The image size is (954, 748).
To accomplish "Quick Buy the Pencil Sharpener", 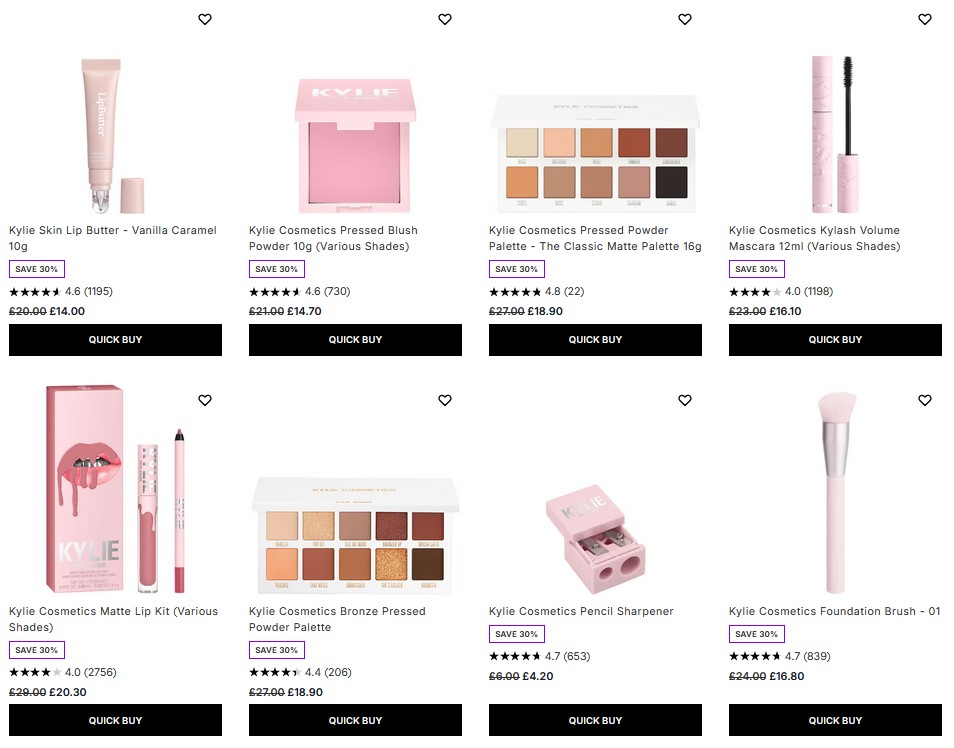I will click(595, 720).
